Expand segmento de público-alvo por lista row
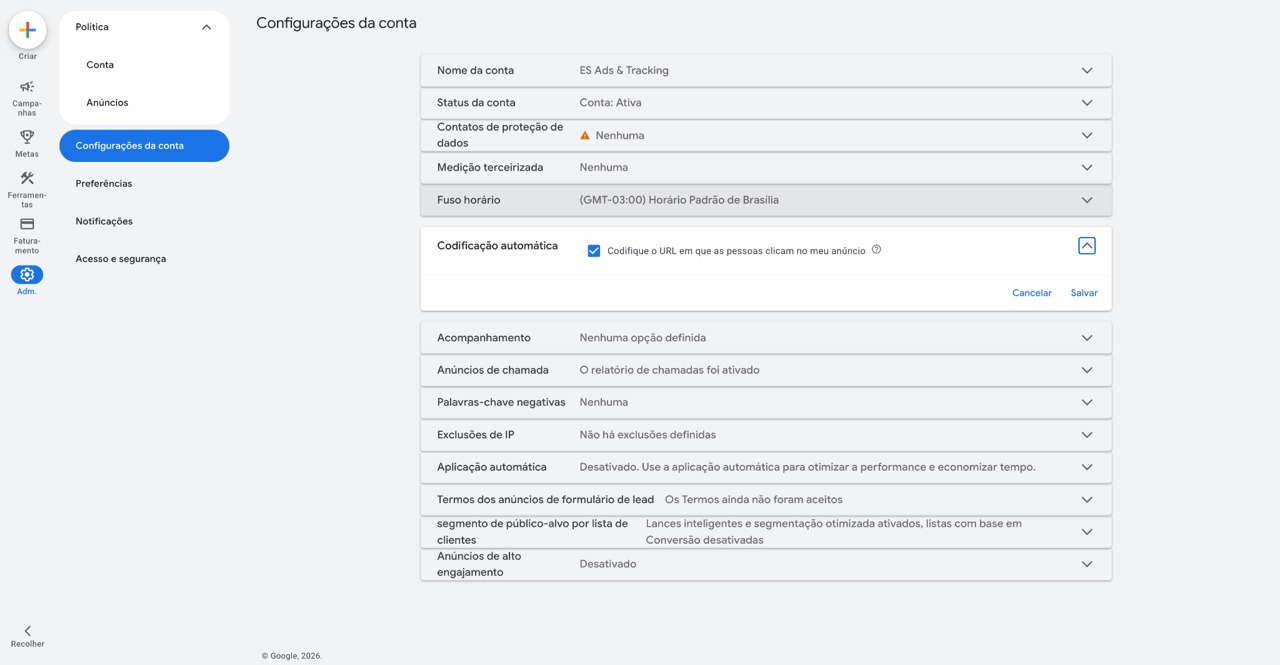The image size is (1280, 665). 766,532
